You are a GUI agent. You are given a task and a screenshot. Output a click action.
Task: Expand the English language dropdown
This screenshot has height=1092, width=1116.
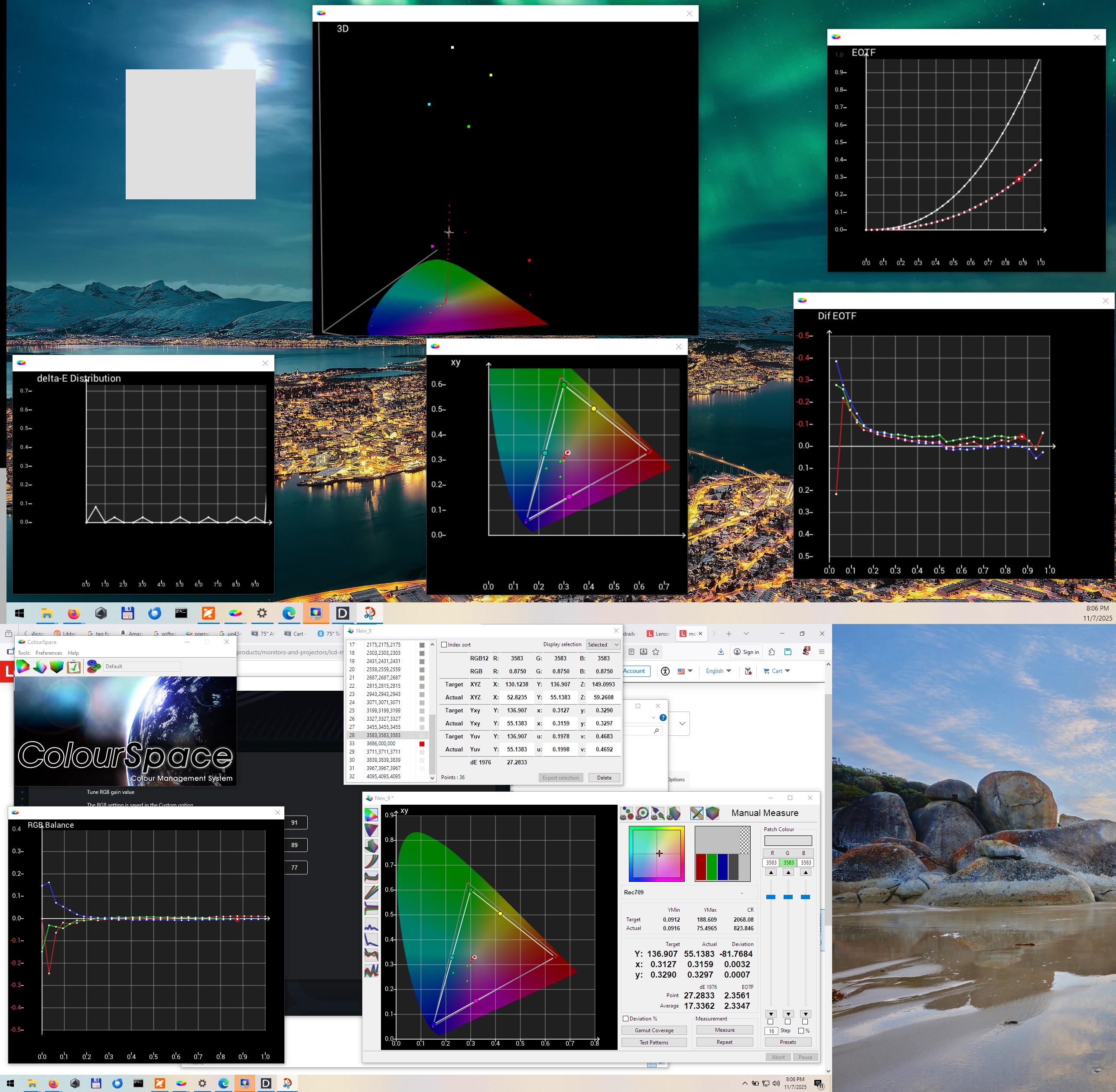(x=718, y=671)
